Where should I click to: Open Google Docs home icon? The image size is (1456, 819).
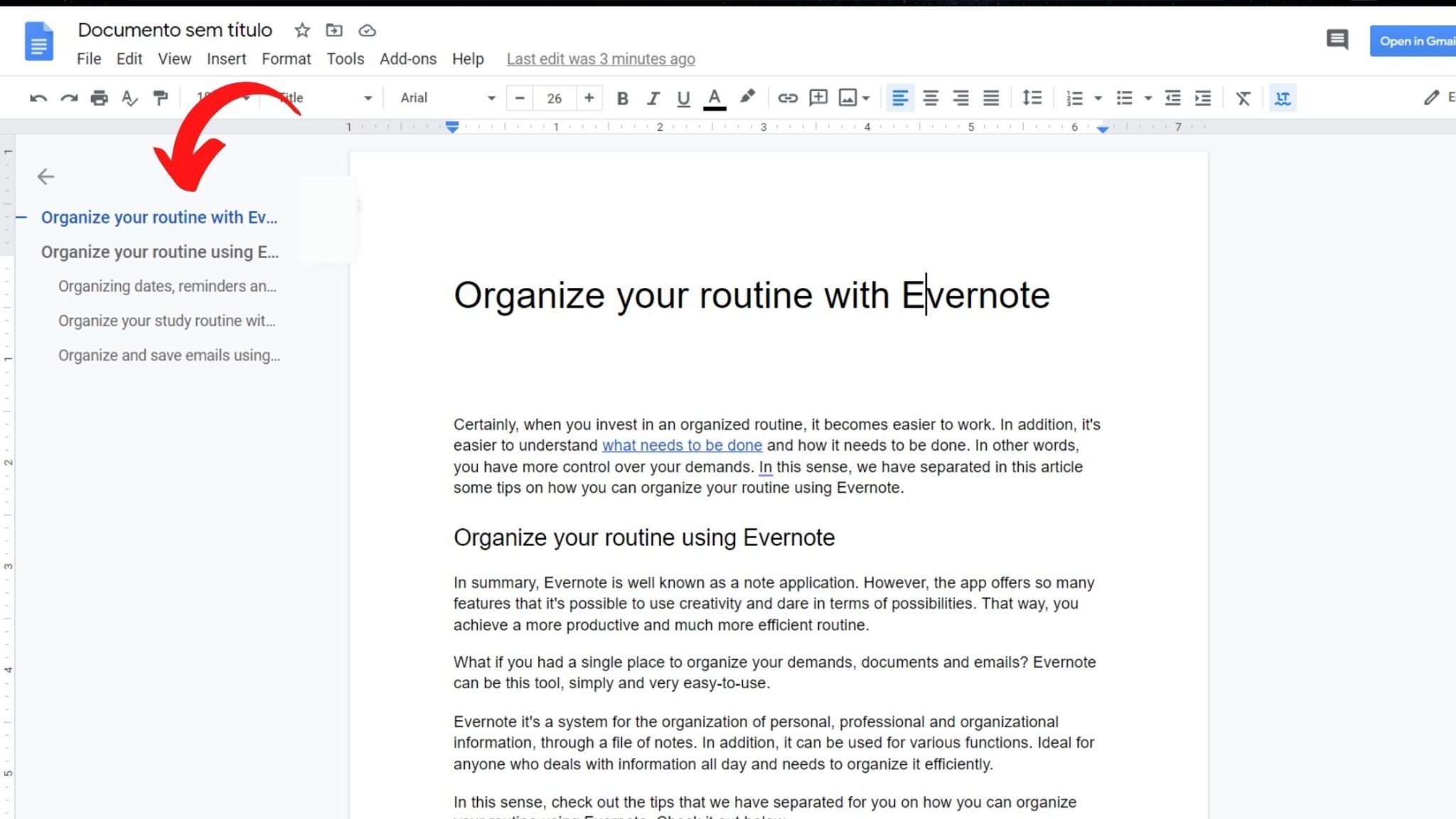click(x=39, y=41)
